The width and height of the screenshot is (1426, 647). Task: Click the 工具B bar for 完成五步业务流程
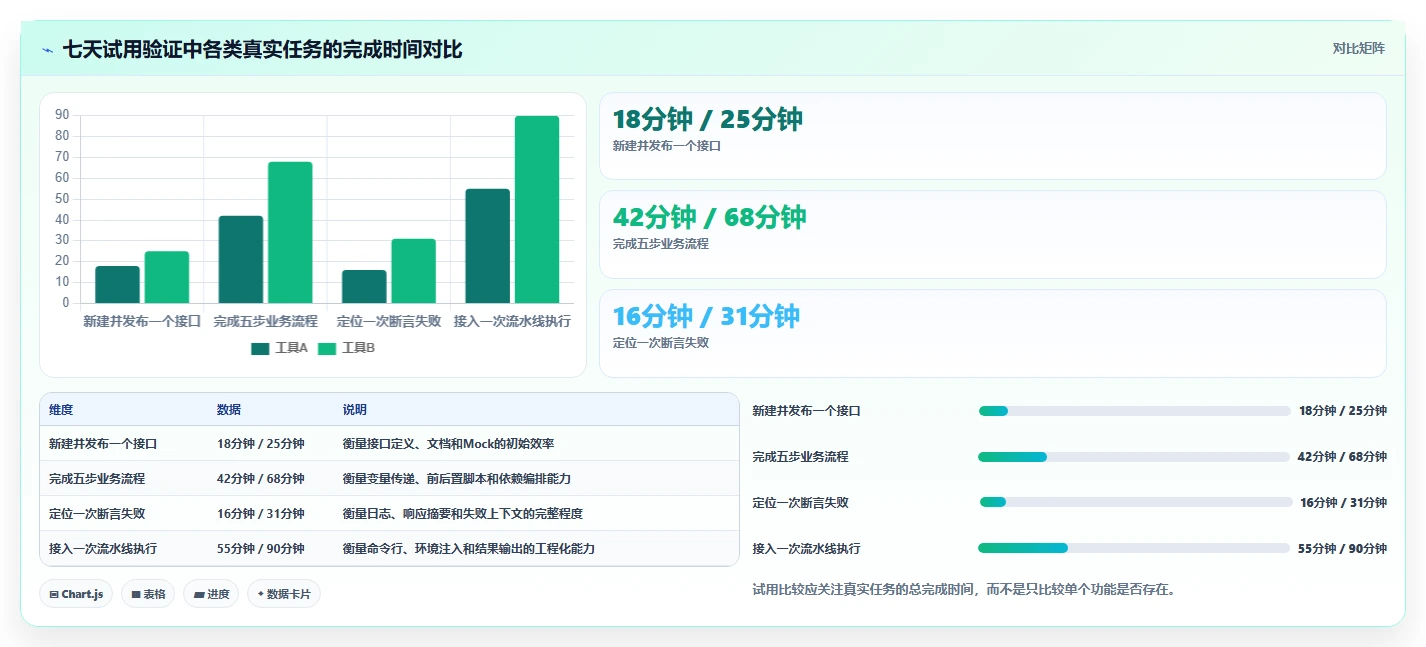pos(290,232)
